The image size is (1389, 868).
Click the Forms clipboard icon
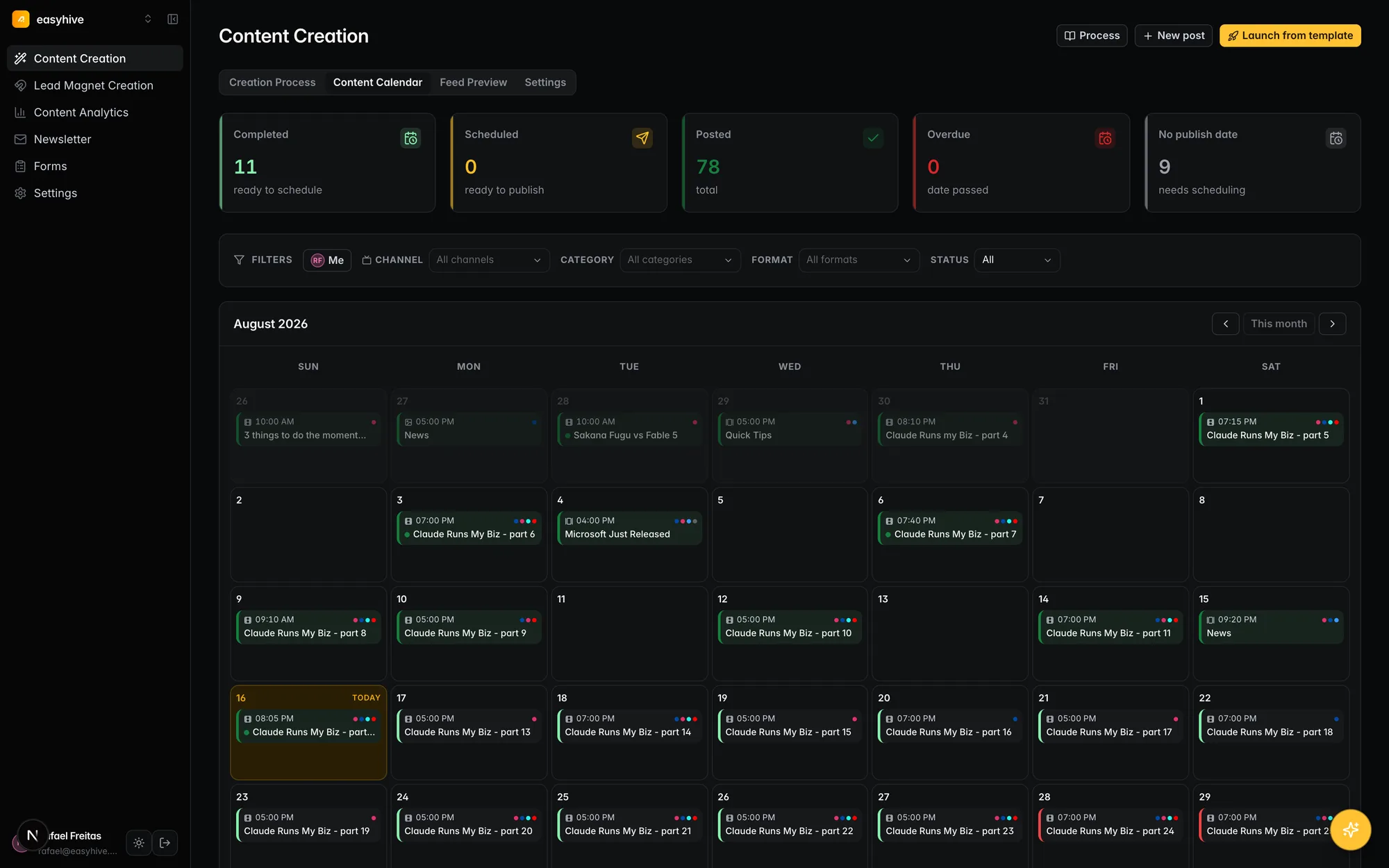[x=21, y=167]
